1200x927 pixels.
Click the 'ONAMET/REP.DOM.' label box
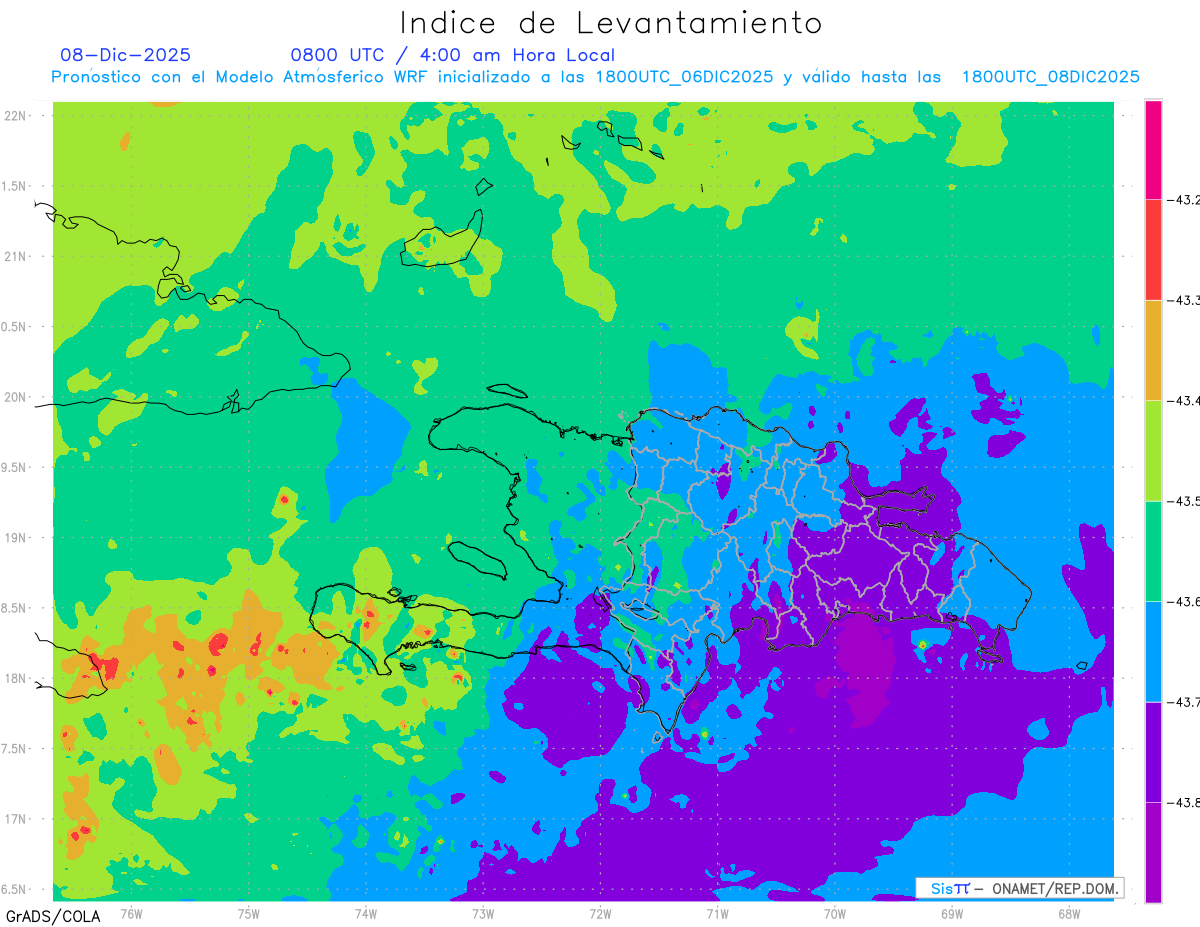pyautogui.click(x=1019, y=888)
